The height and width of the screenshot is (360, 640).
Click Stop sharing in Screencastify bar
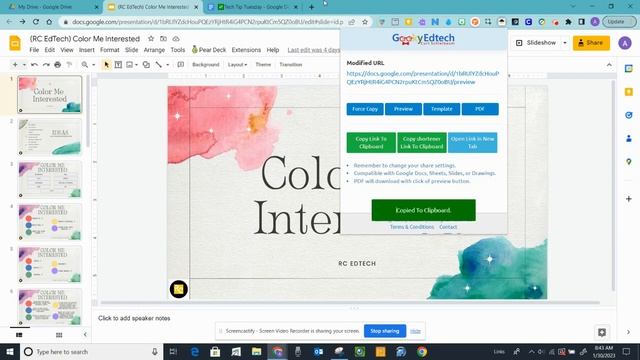[385, 331]
